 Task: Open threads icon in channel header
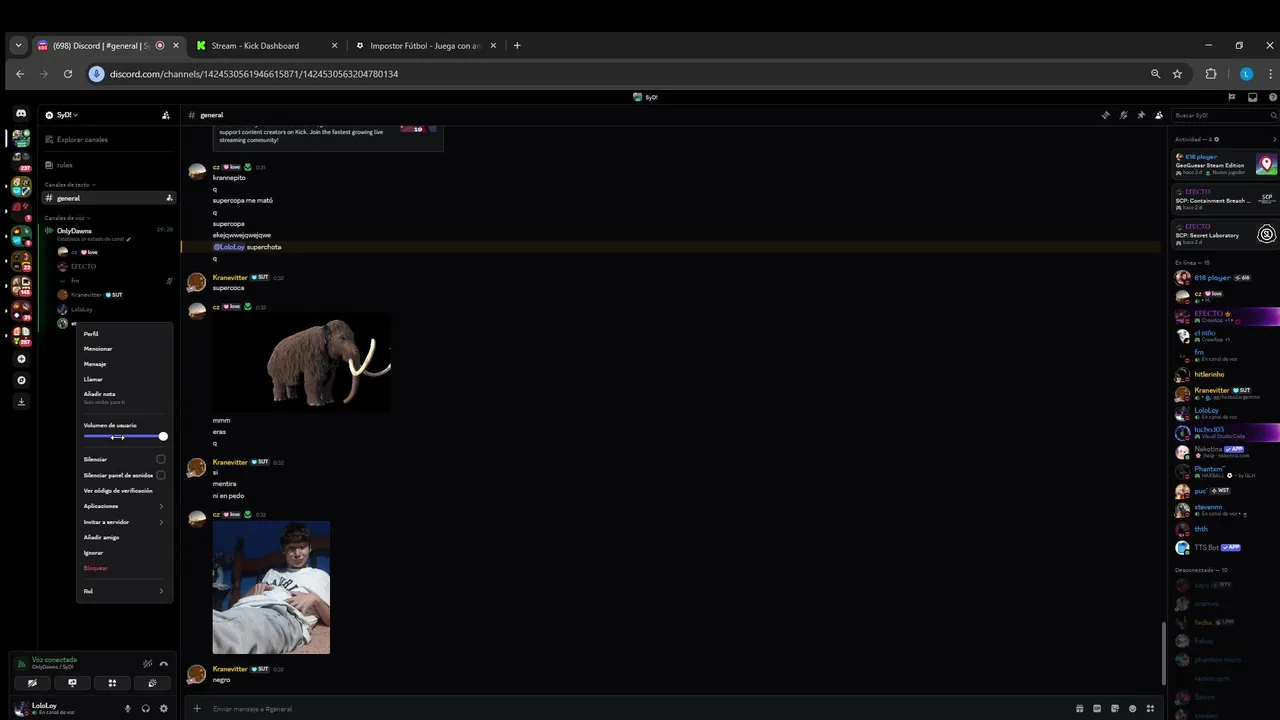coord(1105,115)
